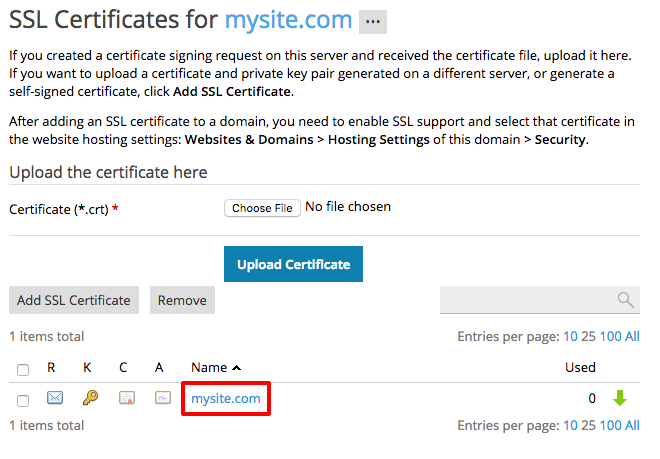
Task: Tick the select-all checkbox in table header
Action: click(23, 369)
